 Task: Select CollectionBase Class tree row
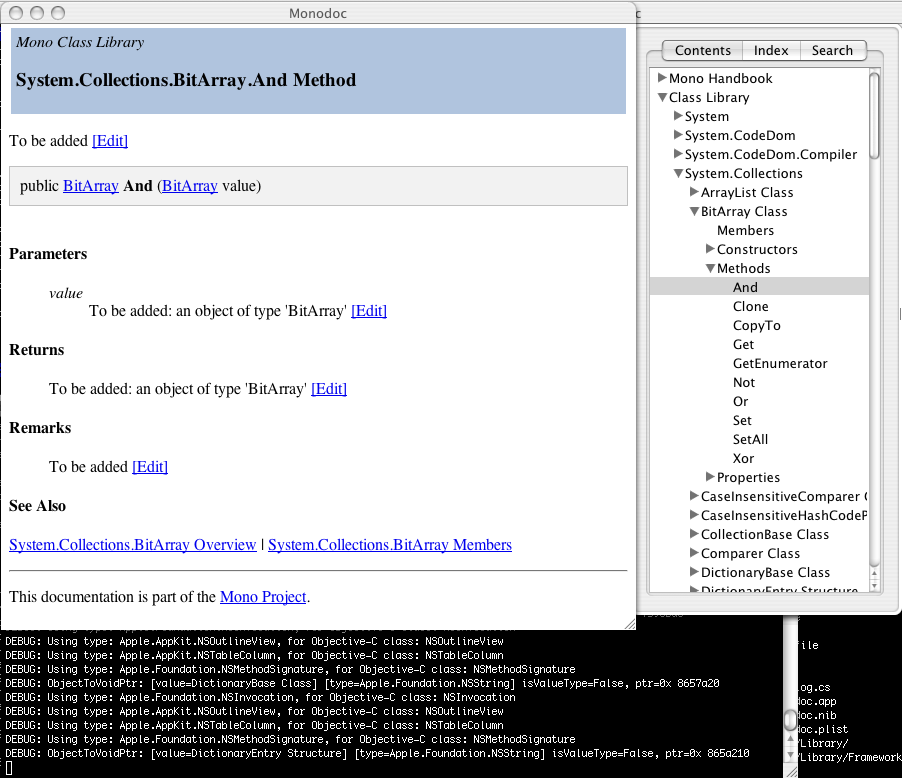tap(759, 534)
